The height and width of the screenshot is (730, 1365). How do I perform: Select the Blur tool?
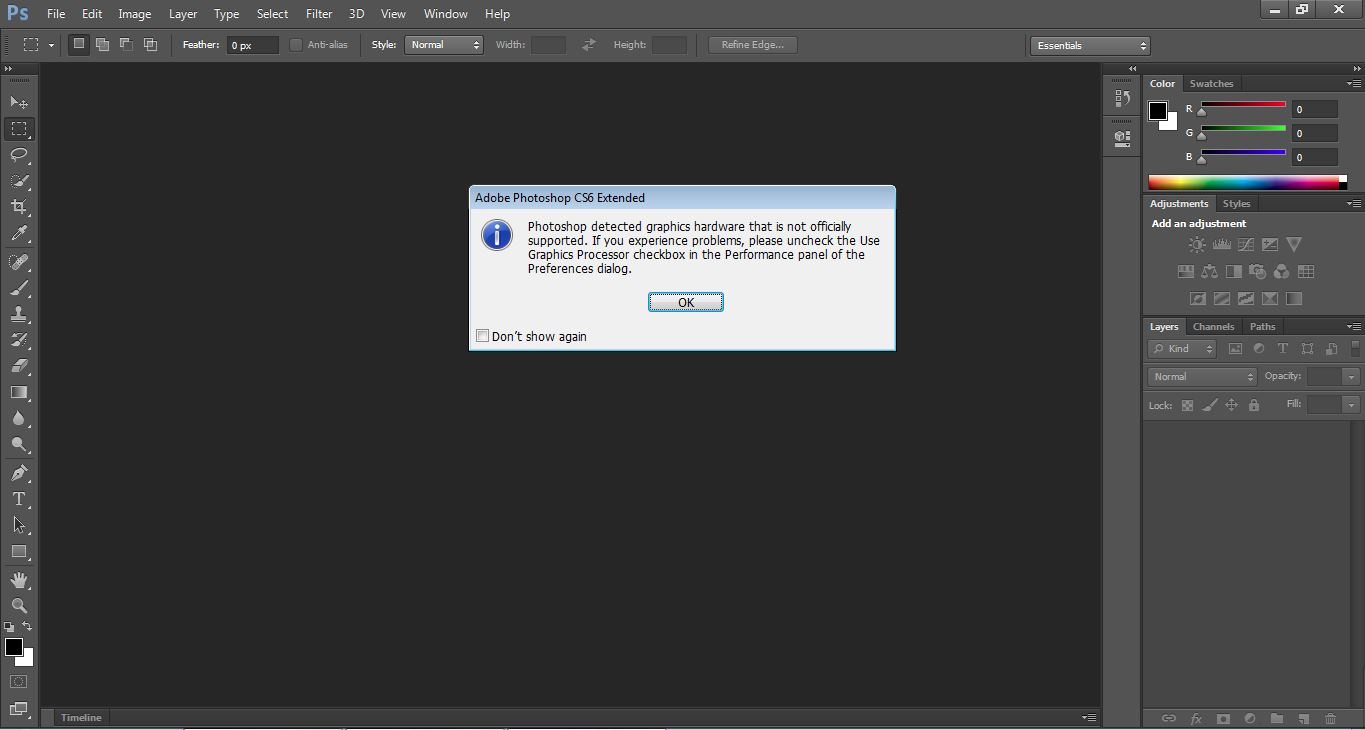click(x=19, y=418)
